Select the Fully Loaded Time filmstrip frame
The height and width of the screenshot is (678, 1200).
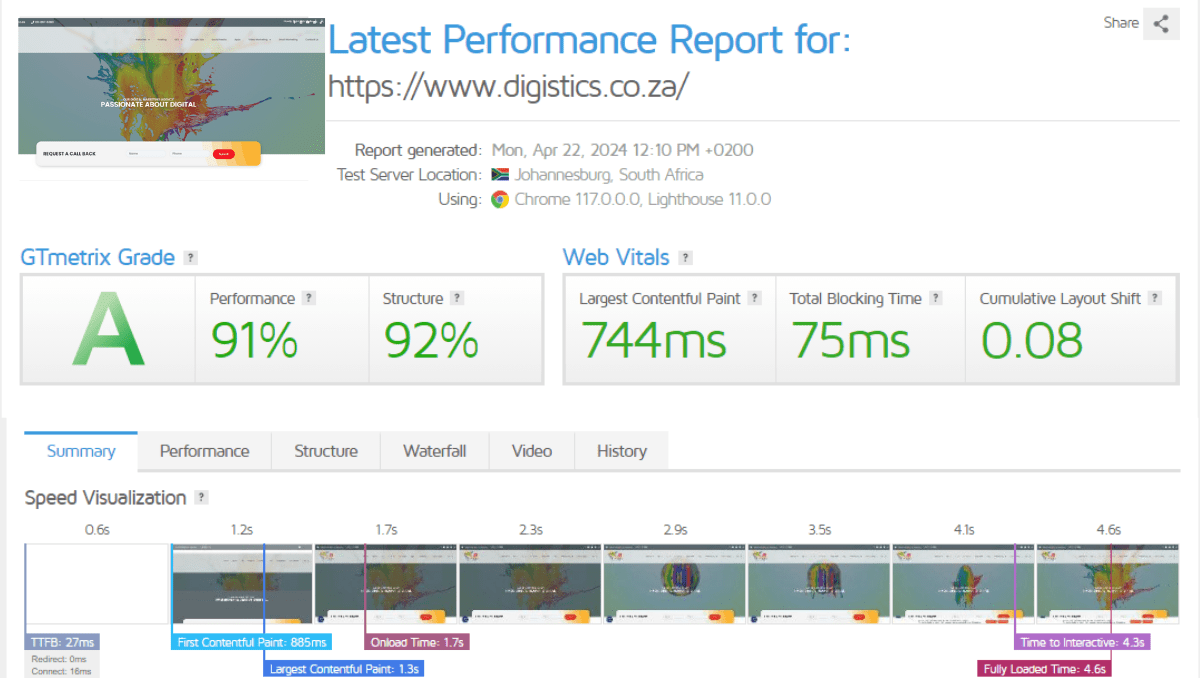tap(1044, 667)
